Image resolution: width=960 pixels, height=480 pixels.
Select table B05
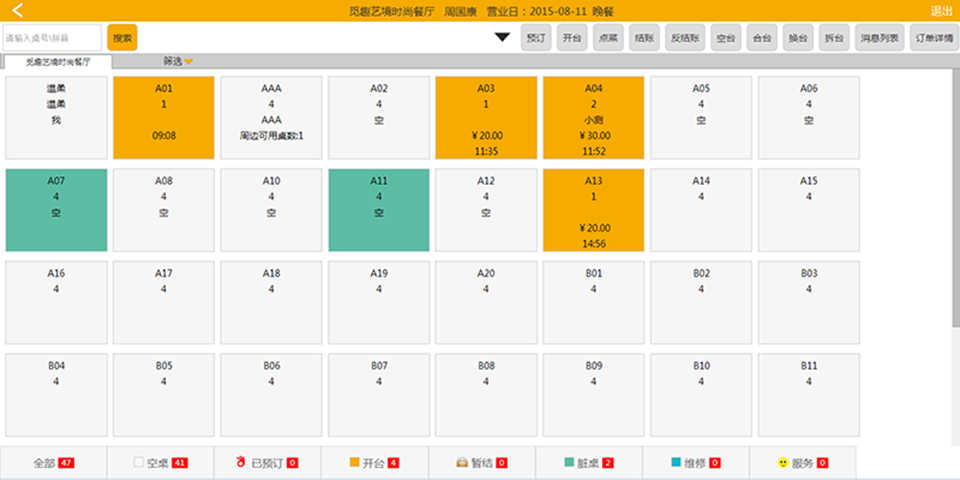point(163,395)
